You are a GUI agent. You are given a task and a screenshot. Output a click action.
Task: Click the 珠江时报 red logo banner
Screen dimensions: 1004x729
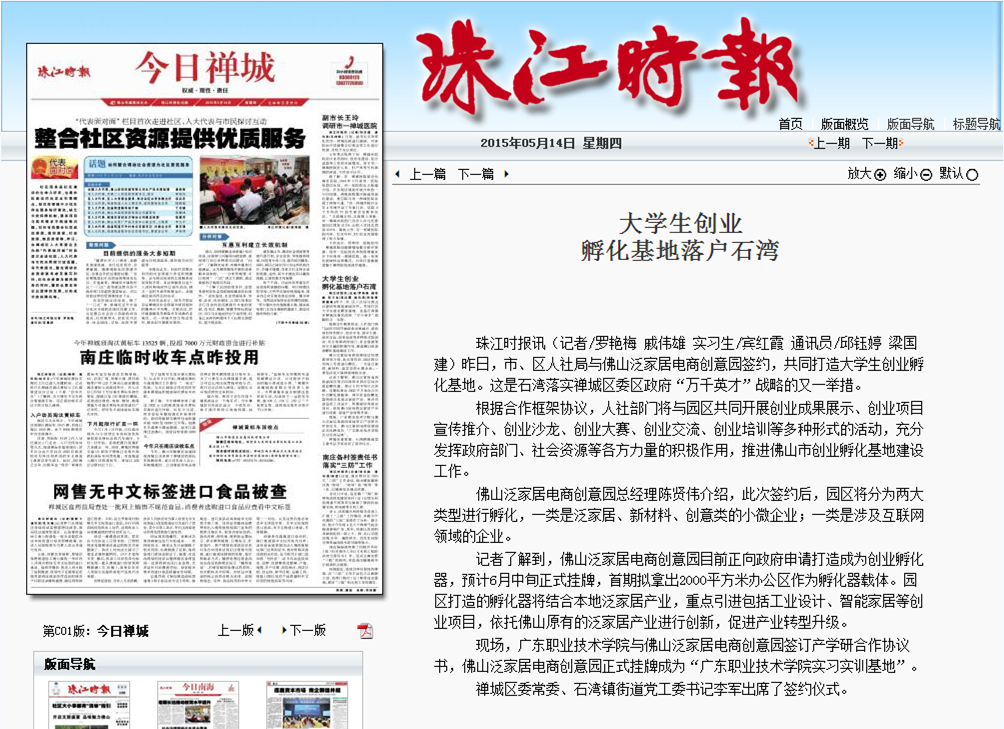(x=607, y=65)
